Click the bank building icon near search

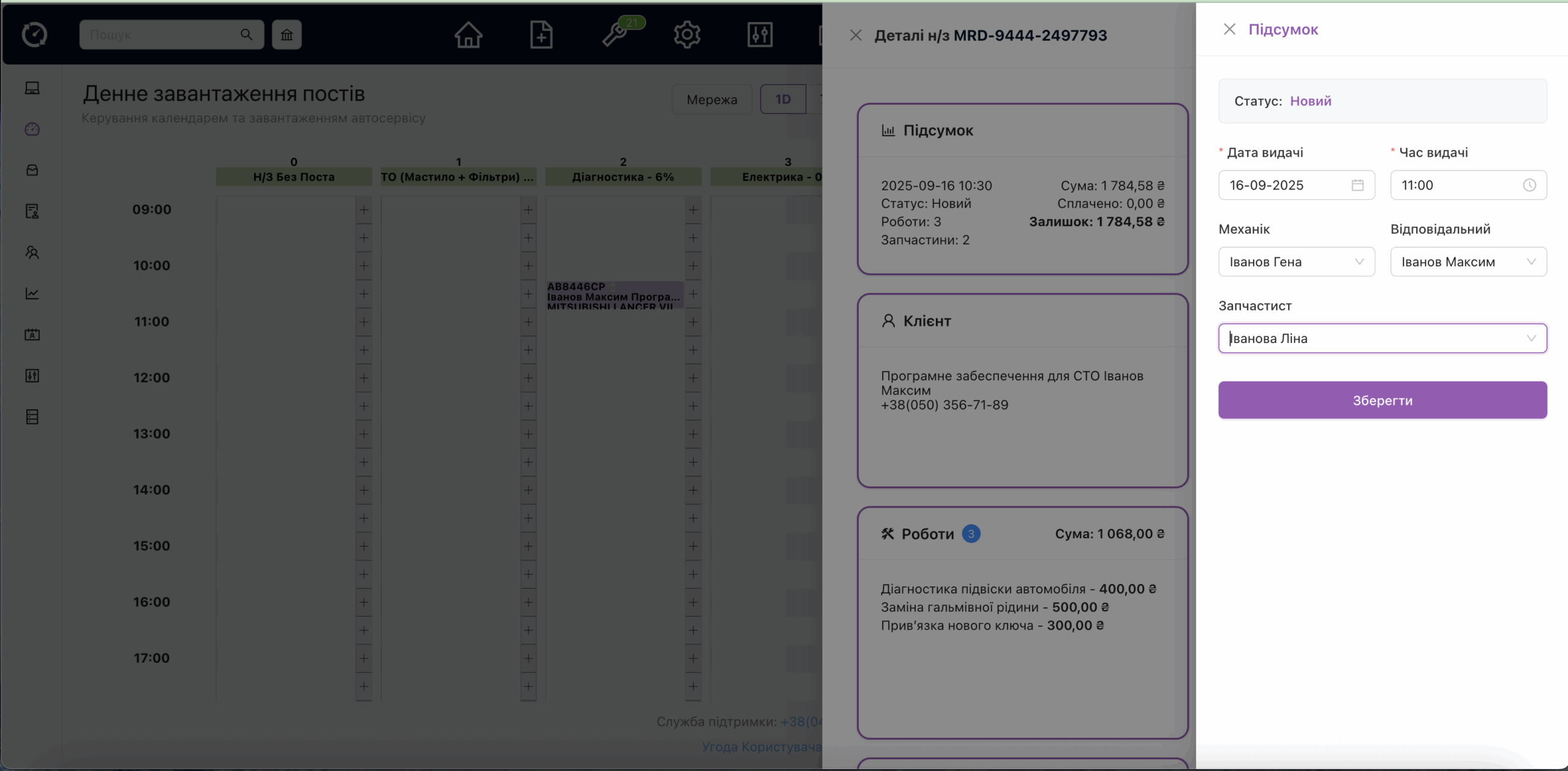[287, 35]
